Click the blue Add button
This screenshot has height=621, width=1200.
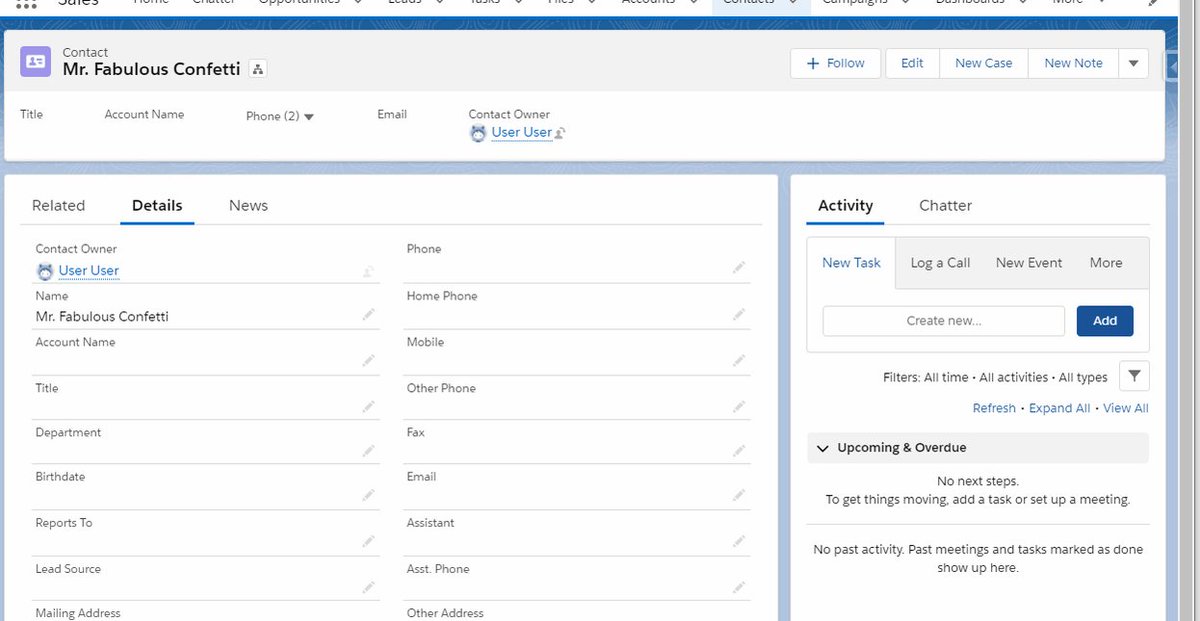coord(1105,321)
